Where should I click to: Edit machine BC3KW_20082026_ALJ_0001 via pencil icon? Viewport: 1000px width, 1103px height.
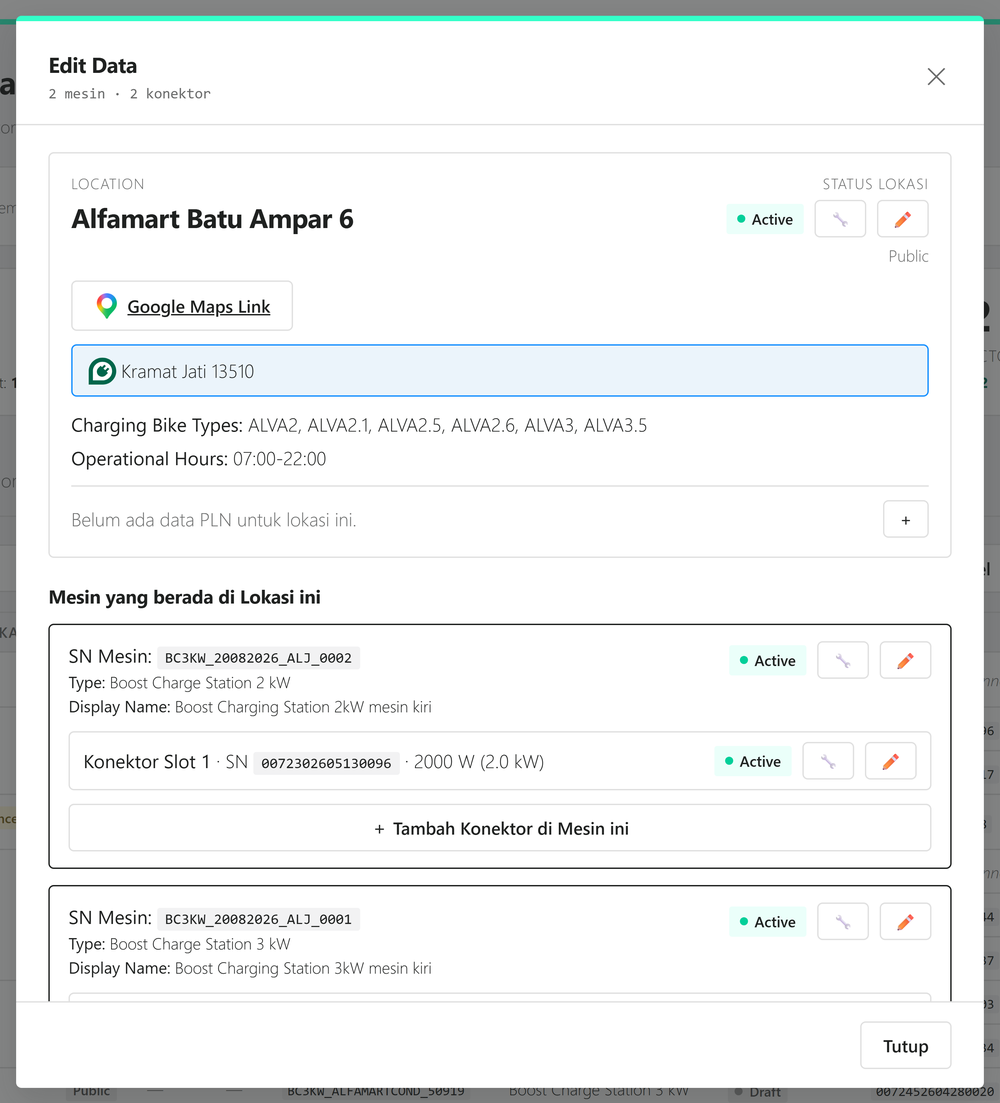click(905, 921)
